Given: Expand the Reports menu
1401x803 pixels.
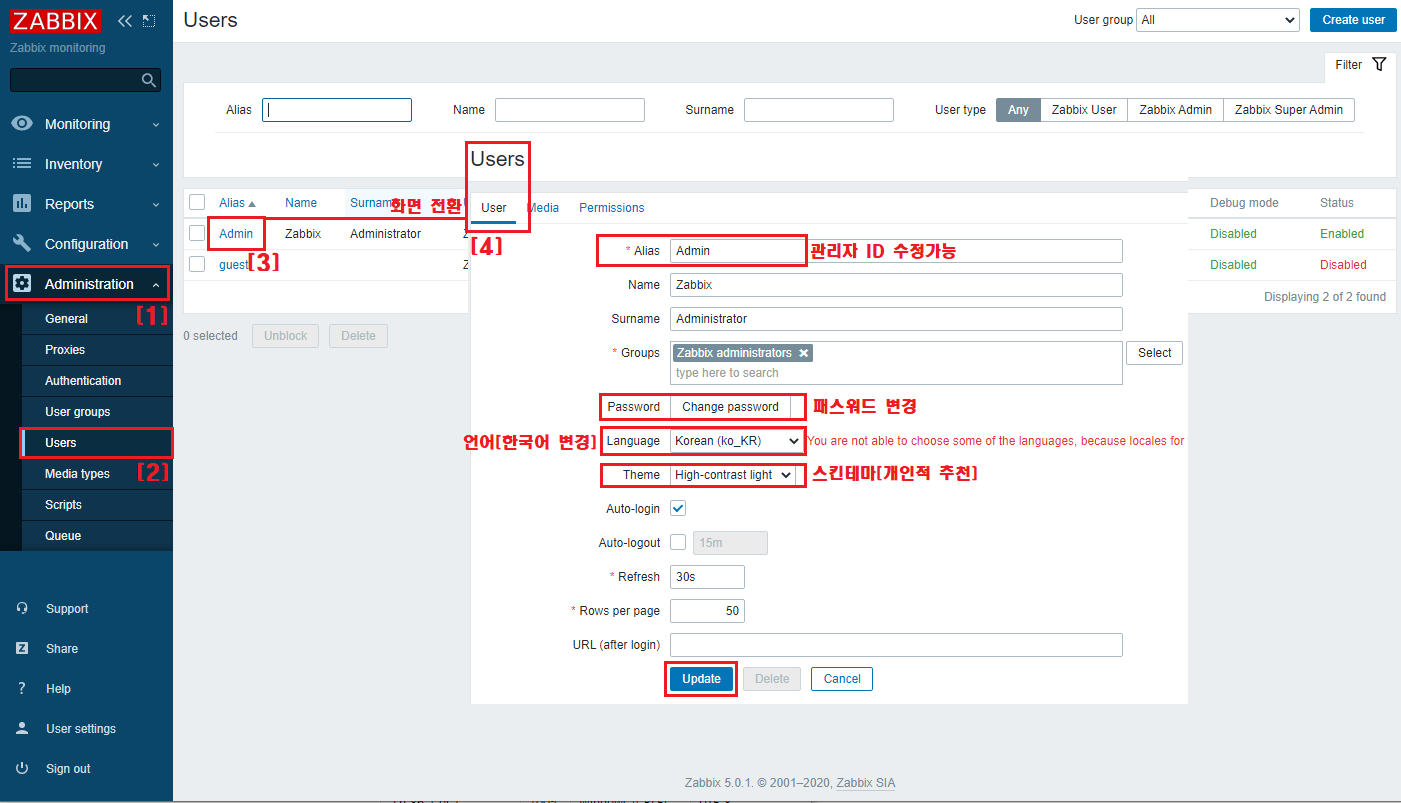Looking at the screenshot, I should 86,204.
